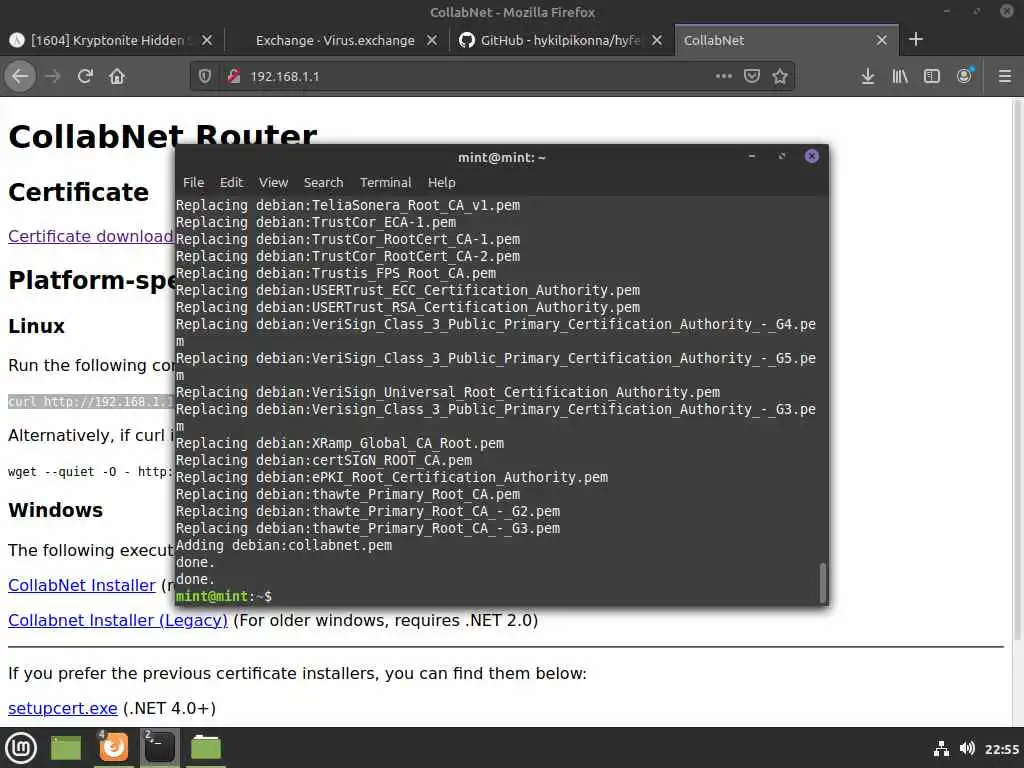Click the highlighted curl command text
The height and width of the screenshot is (768, 1024).
[91, 402]
